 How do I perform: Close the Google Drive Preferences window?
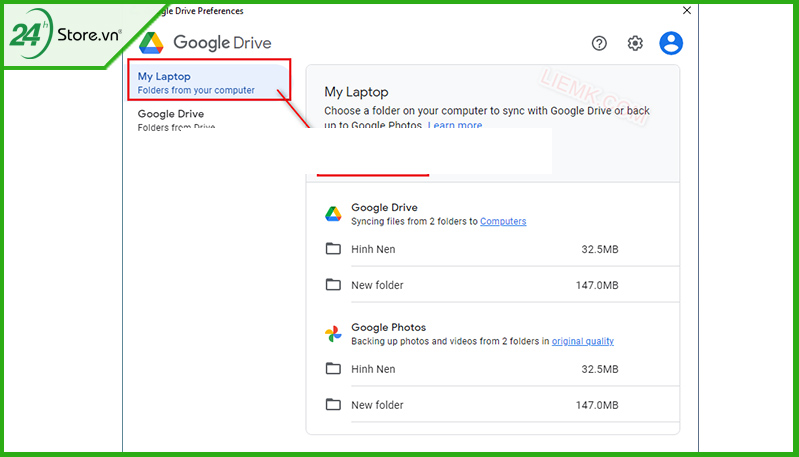(x=687, y=10)
